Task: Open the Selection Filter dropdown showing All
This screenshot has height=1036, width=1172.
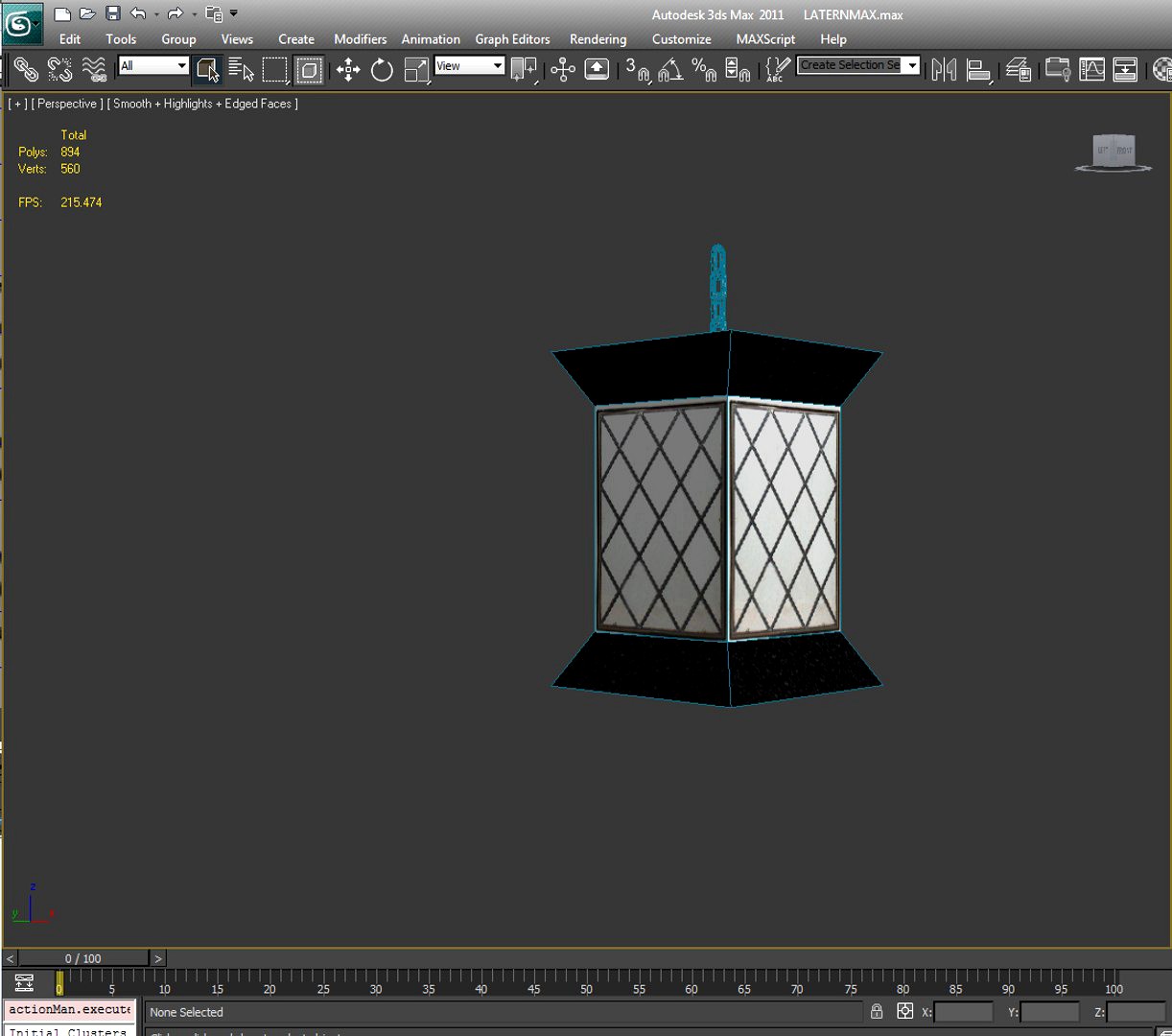Action: (152, 65)
